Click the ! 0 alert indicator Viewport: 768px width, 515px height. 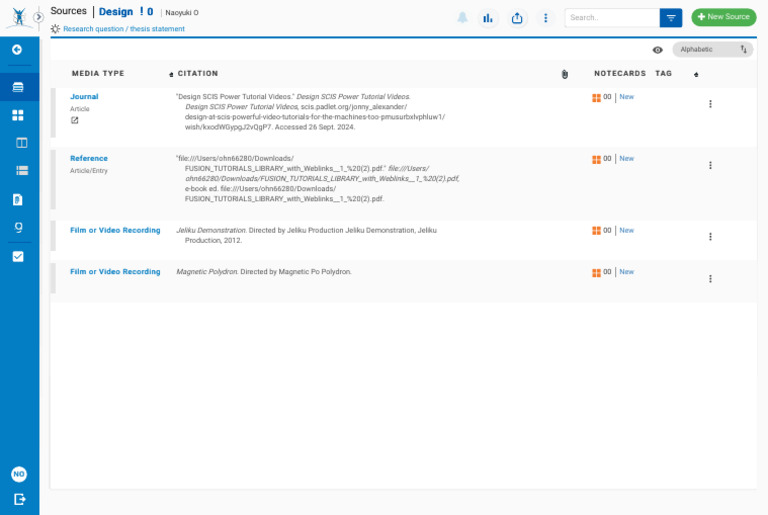pyautogui.click(x=146, y=12)
